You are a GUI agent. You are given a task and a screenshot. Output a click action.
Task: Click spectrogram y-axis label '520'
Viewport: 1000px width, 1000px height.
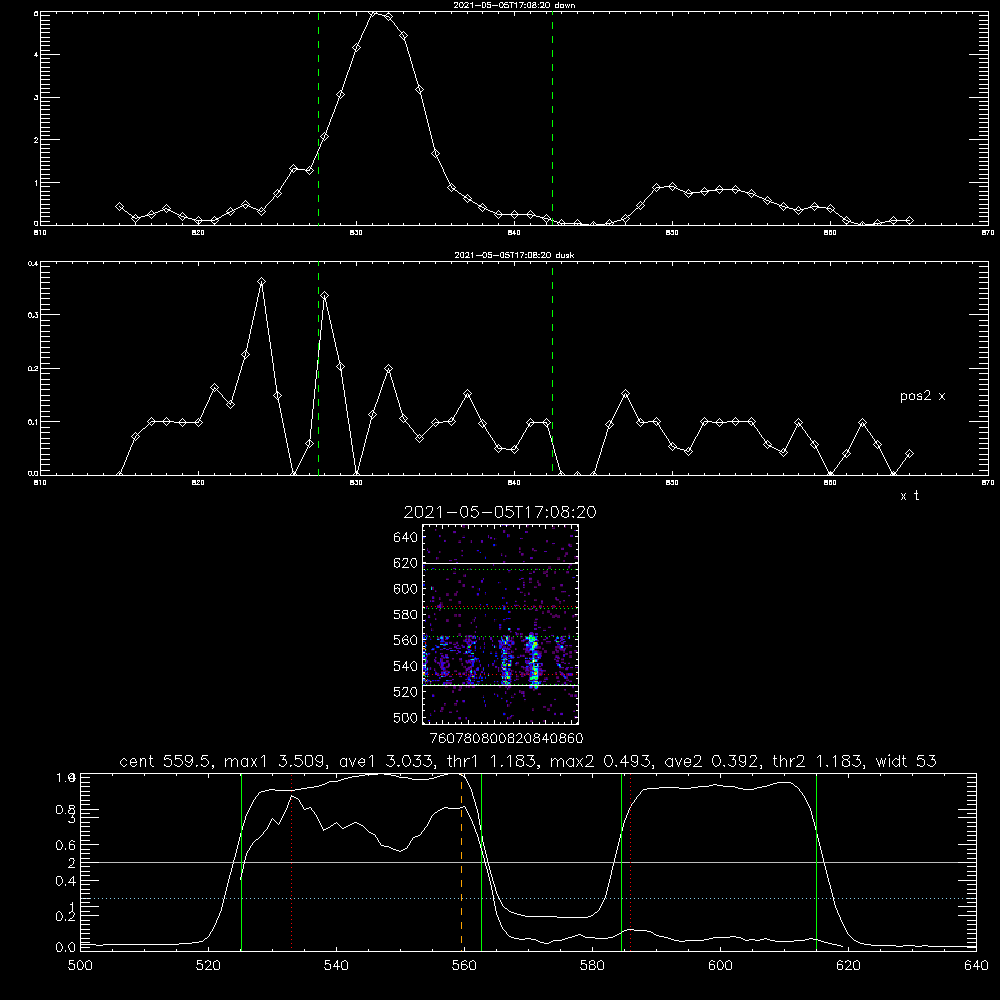point(406,692)
